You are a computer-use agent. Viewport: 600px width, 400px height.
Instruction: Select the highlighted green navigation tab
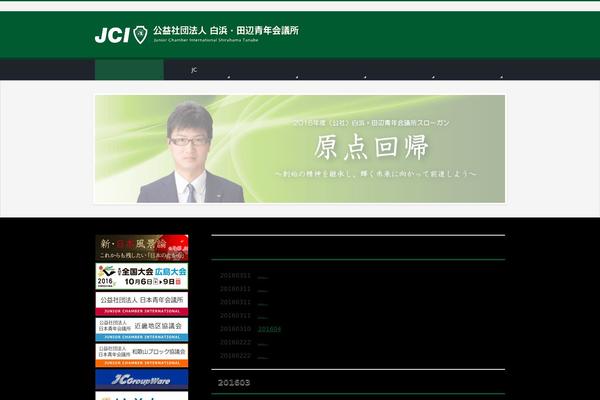tap(129, 70)
